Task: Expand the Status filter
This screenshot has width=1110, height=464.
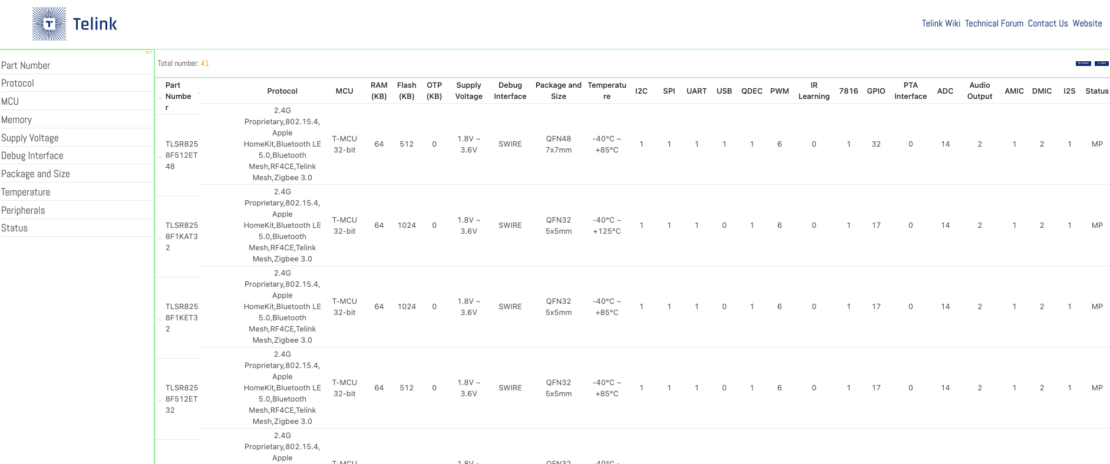Action: pos(76,228)
